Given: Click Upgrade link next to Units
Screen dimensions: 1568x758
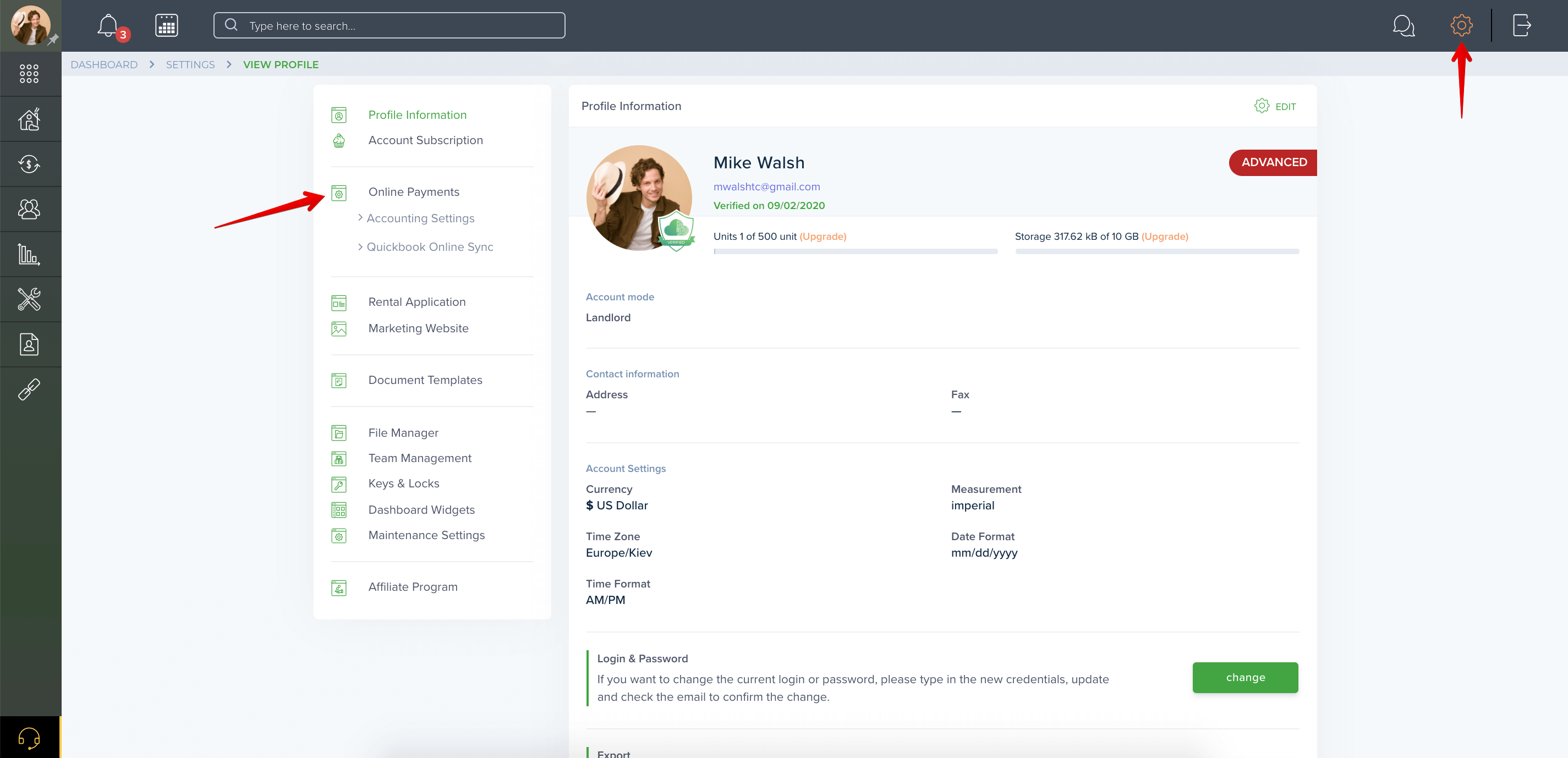Looking at the screenshot, I should [x=823, y=236].
